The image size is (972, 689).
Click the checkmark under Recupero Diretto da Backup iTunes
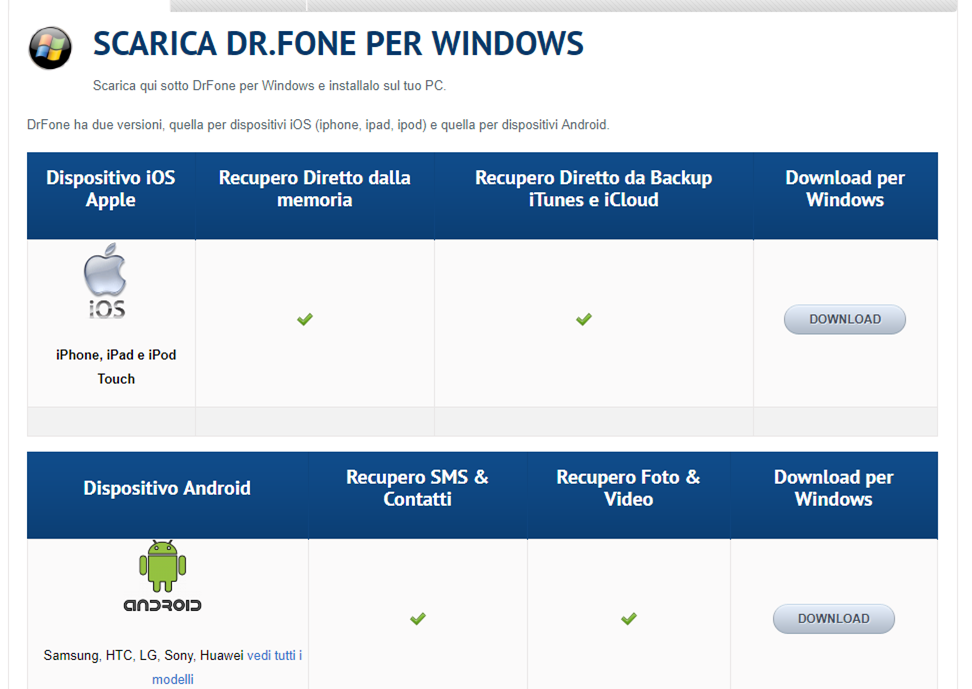click(x=584, y=319)
